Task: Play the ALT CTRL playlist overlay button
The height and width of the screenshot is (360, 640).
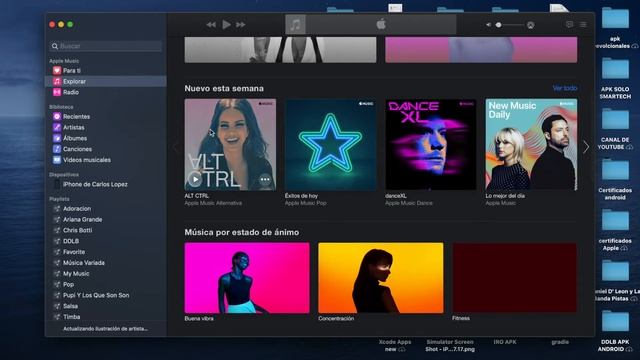Action: click(x=195, y=179)
